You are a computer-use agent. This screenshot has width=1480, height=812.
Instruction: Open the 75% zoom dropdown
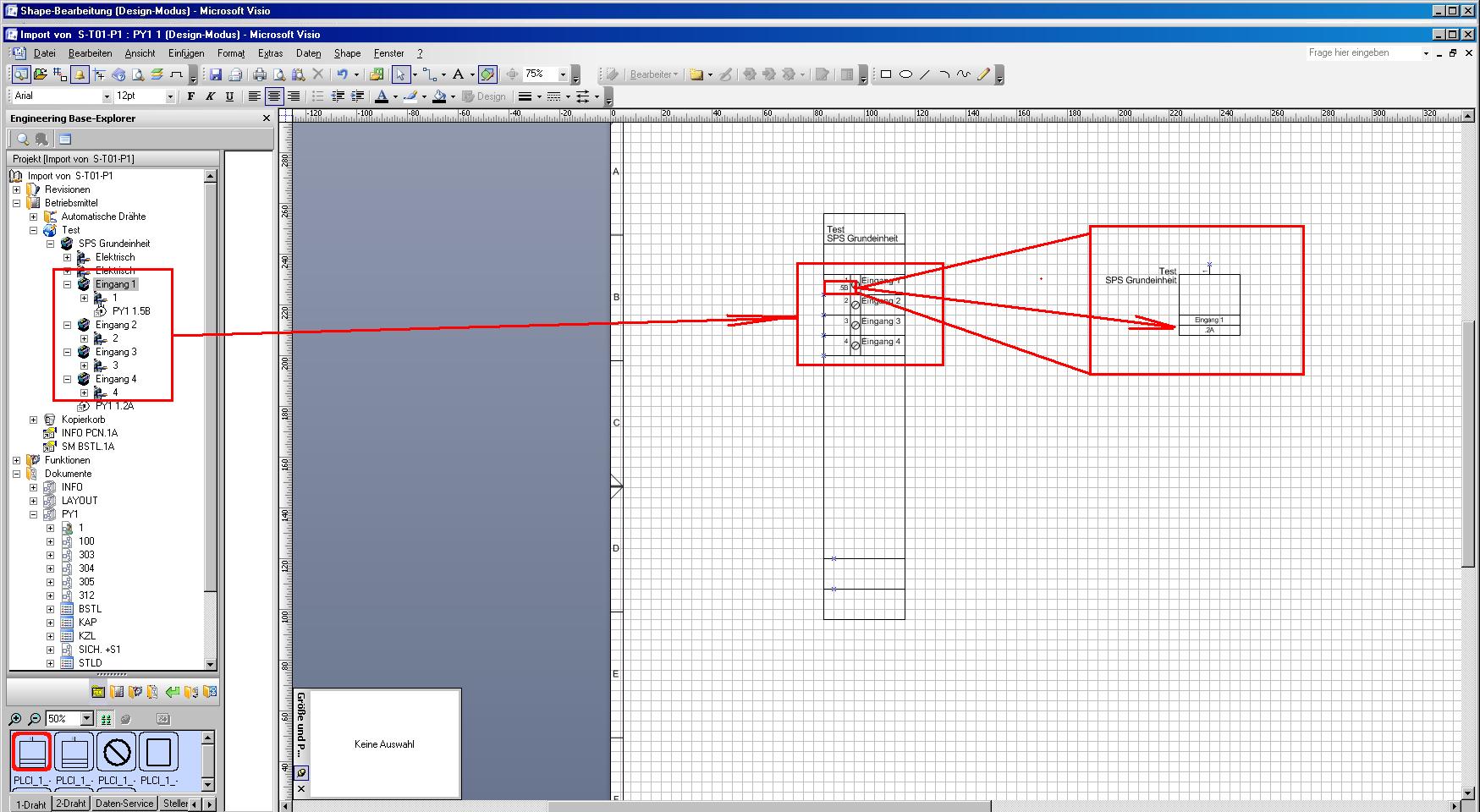(x=563, y=74)
